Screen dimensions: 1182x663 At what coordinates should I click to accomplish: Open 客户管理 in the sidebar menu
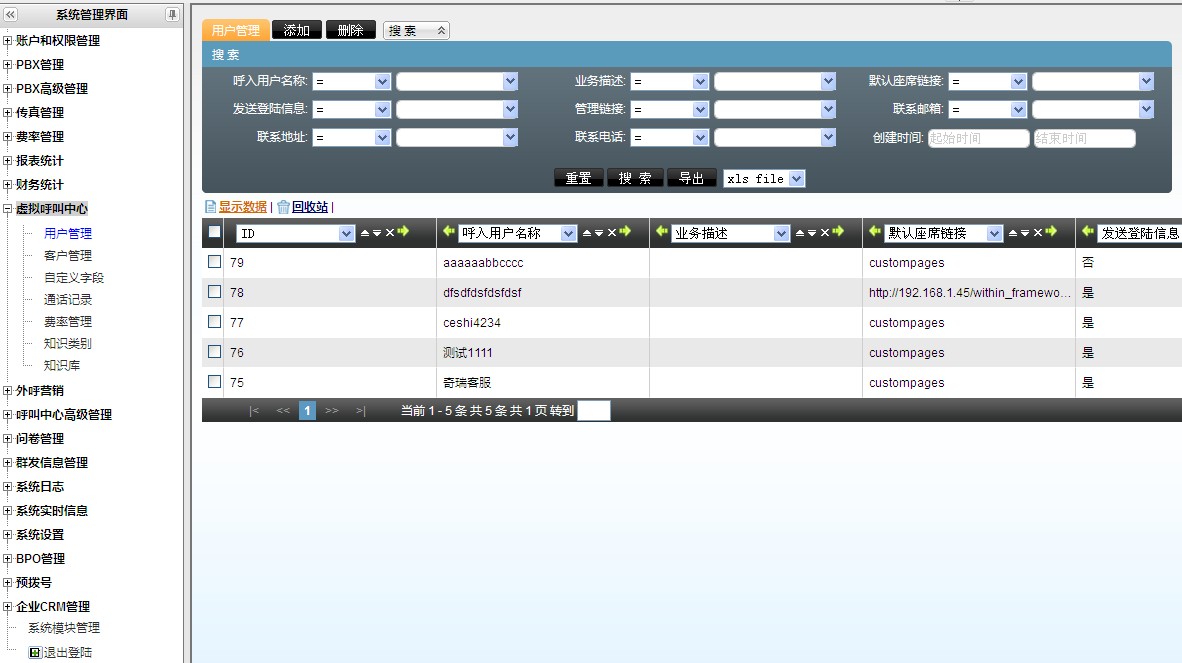coord(67,255)
